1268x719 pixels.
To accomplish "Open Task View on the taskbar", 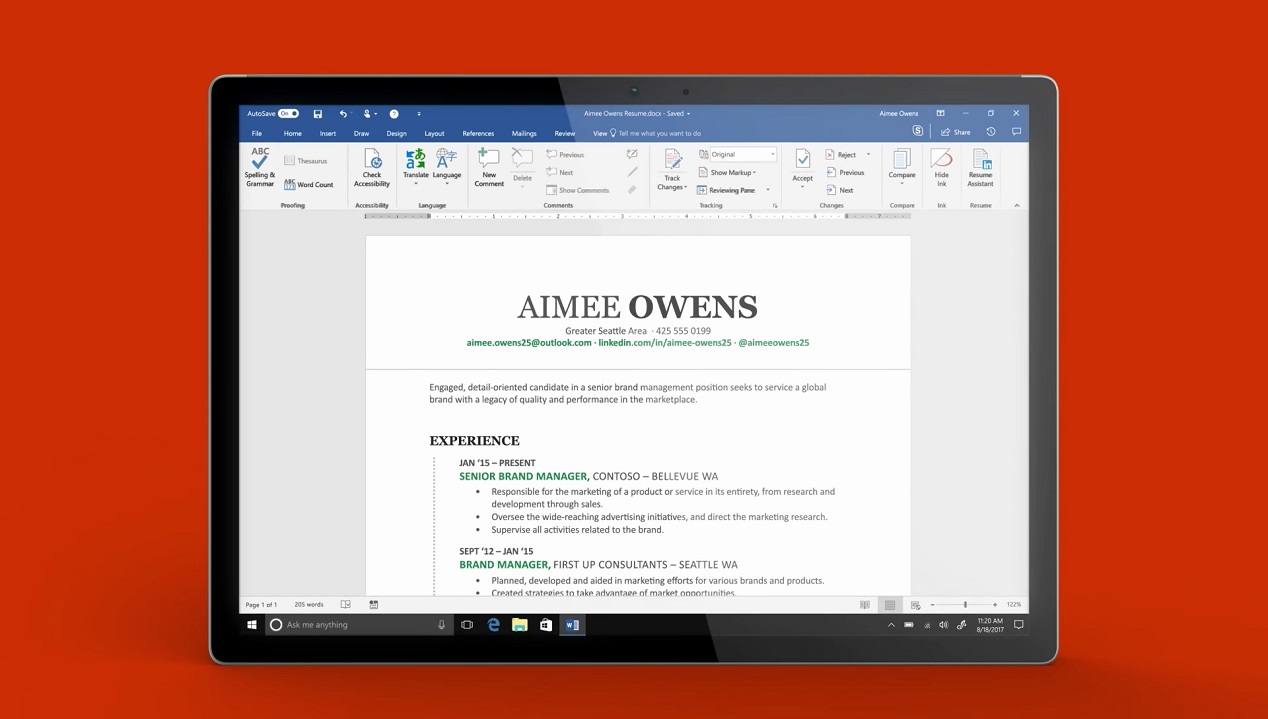I will point(467,625).
